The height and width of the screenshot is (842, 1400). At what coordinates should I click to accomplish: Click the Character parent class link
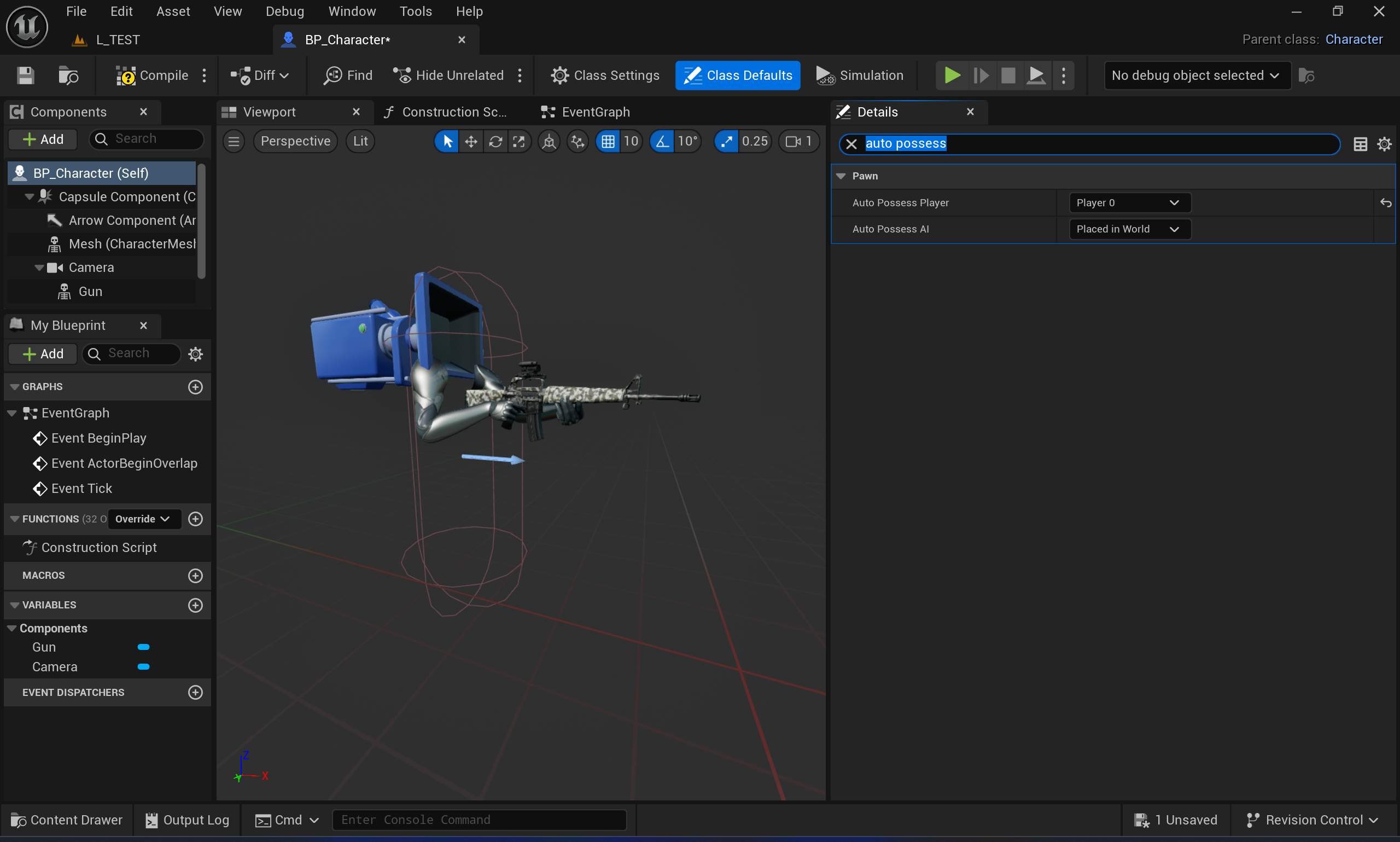tap(1354, 40)
